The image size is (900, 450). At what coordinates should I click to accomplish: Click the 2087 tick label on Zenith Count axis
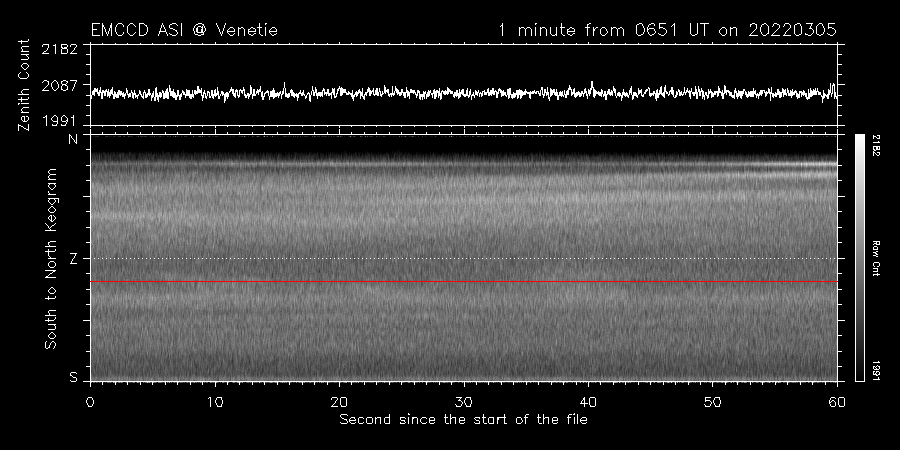(59, 86)
